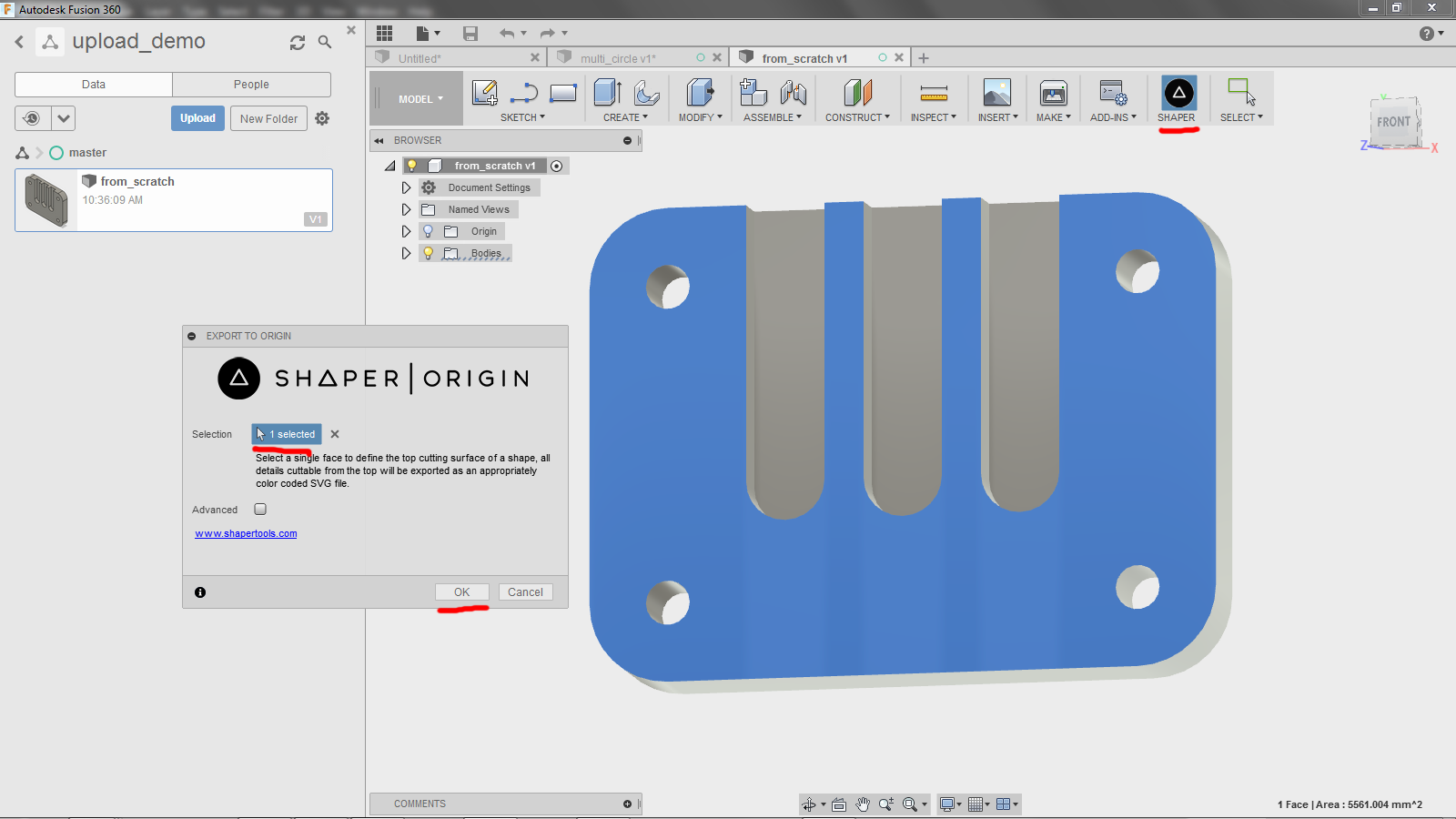Go back from upload_demo project
Viewport: 1456px width, 819px height.
(19, 42)
